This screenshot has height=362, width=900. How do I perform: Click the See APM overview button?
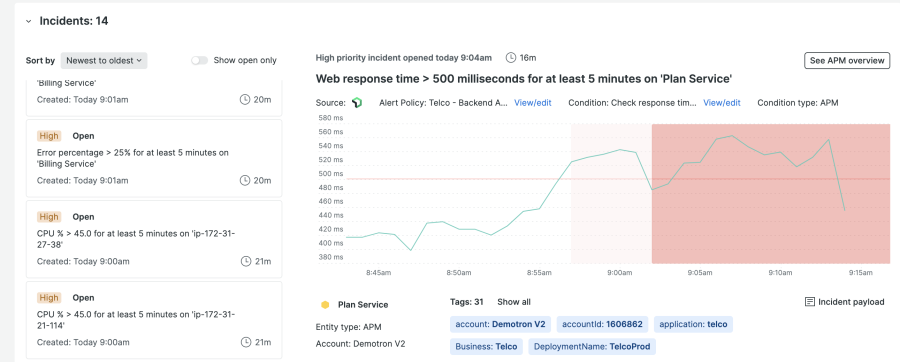coord(847,60)
